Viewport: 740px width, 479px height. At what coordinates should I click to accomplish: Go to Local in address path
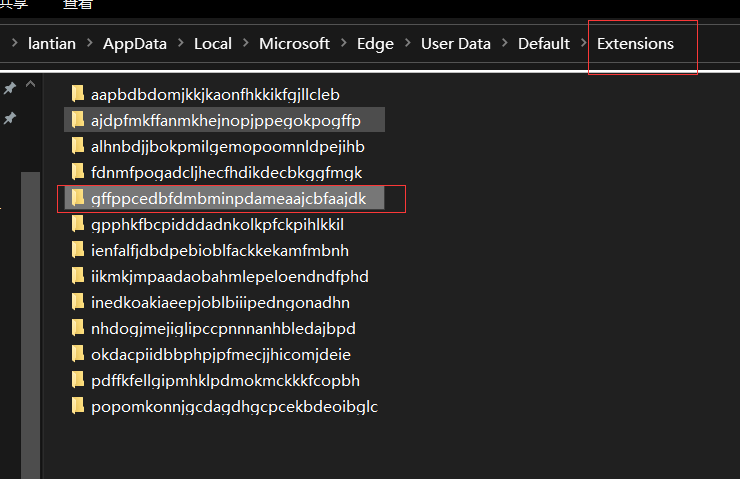tap(213, 43)
